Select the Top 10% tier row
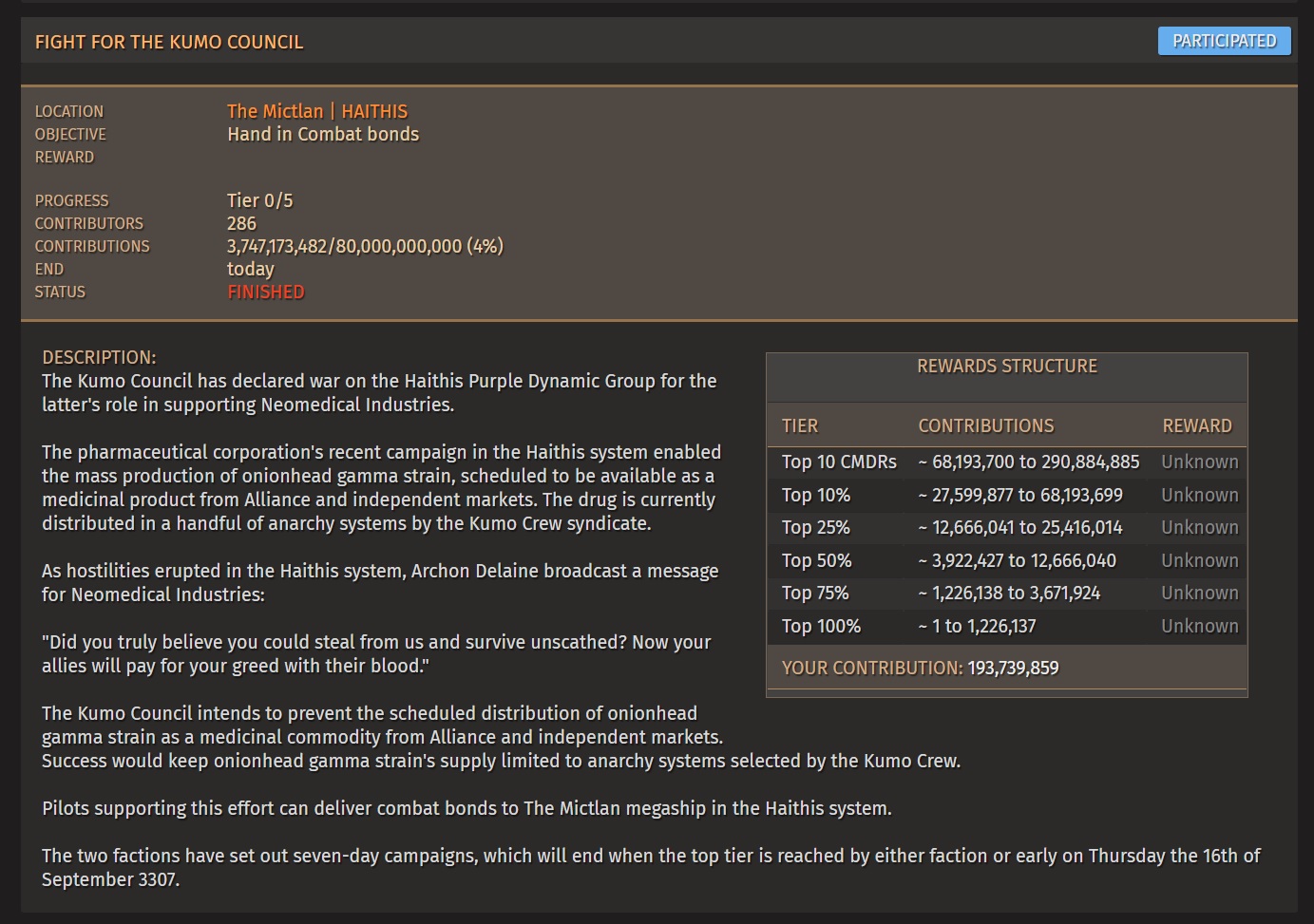The width and height of the screenshot is (1314, 924). pyautogui.click(x=1007, y=495)
